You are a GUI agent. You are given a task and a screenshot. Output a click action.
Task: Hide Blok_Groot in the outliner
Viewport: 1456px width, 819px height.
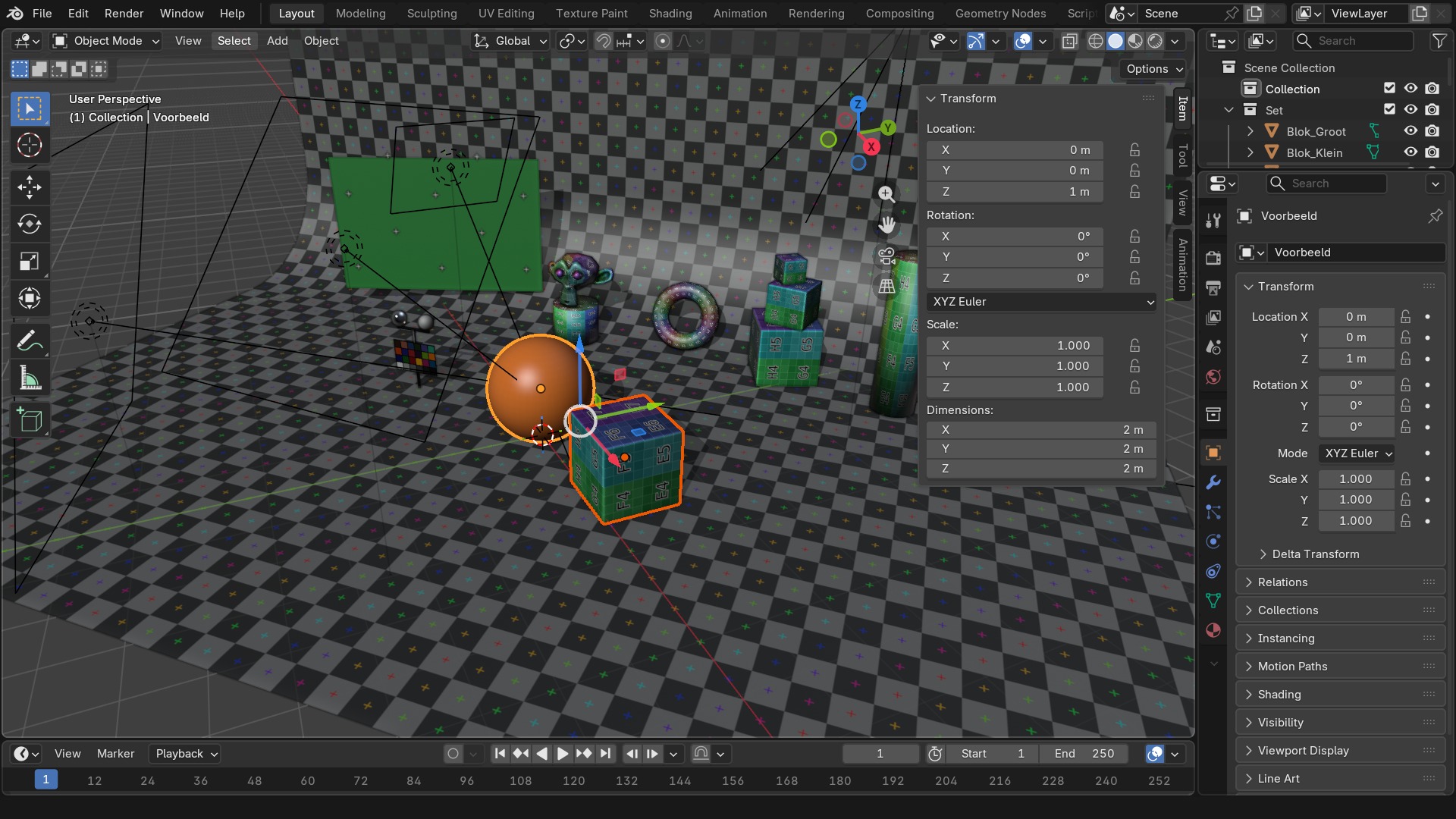coord(1410,131)
